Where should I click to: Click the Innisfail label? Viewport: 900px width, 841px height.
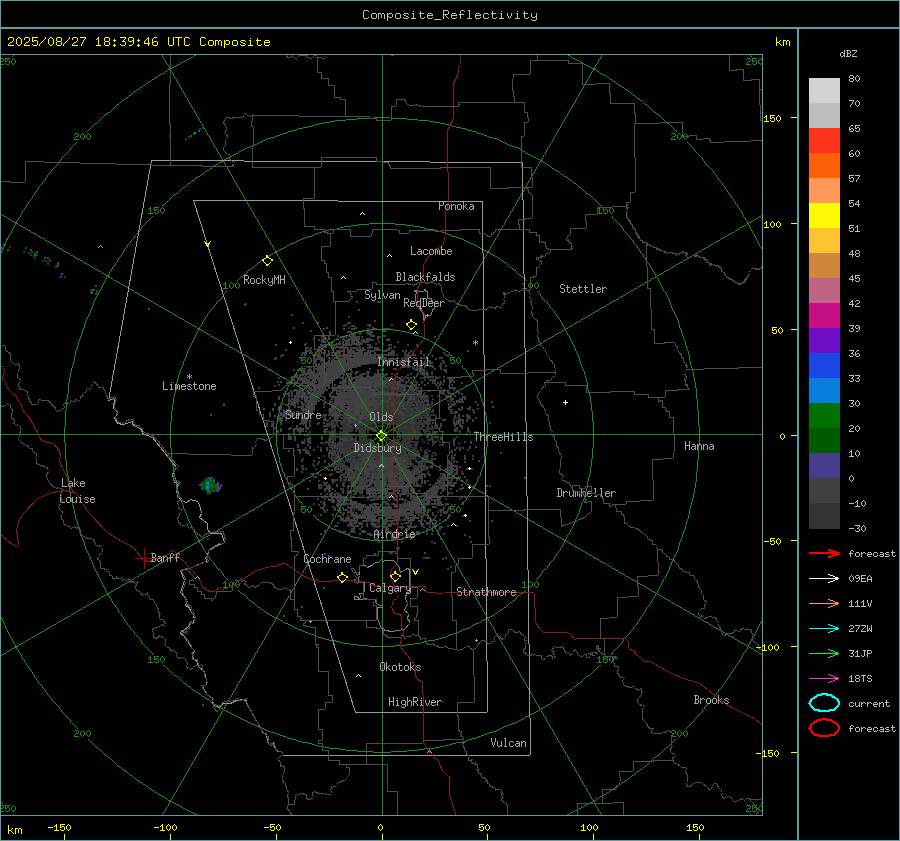coord(404,362)
